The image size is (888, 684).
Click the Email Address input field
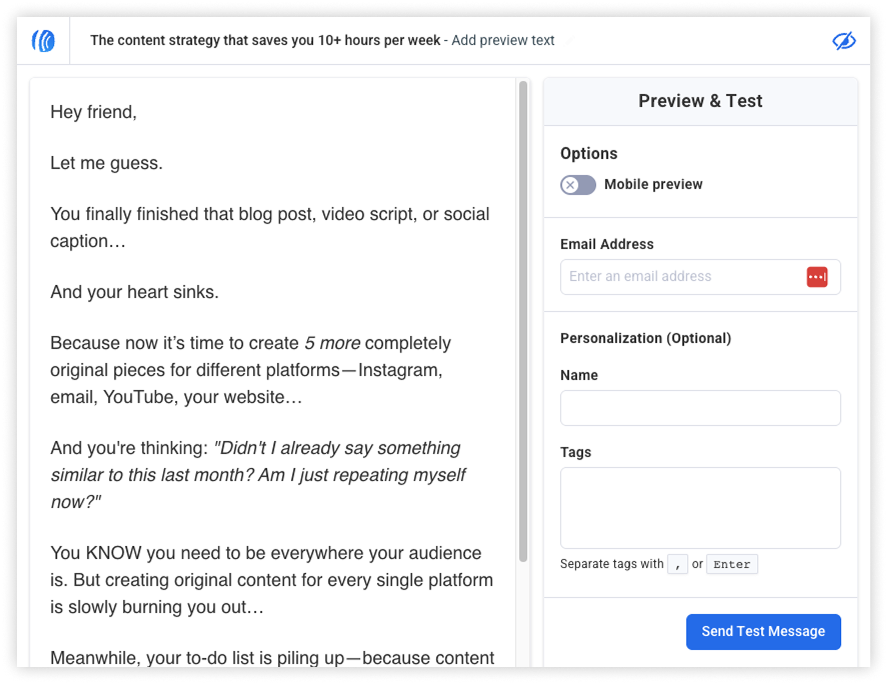[x=700, y=277]
